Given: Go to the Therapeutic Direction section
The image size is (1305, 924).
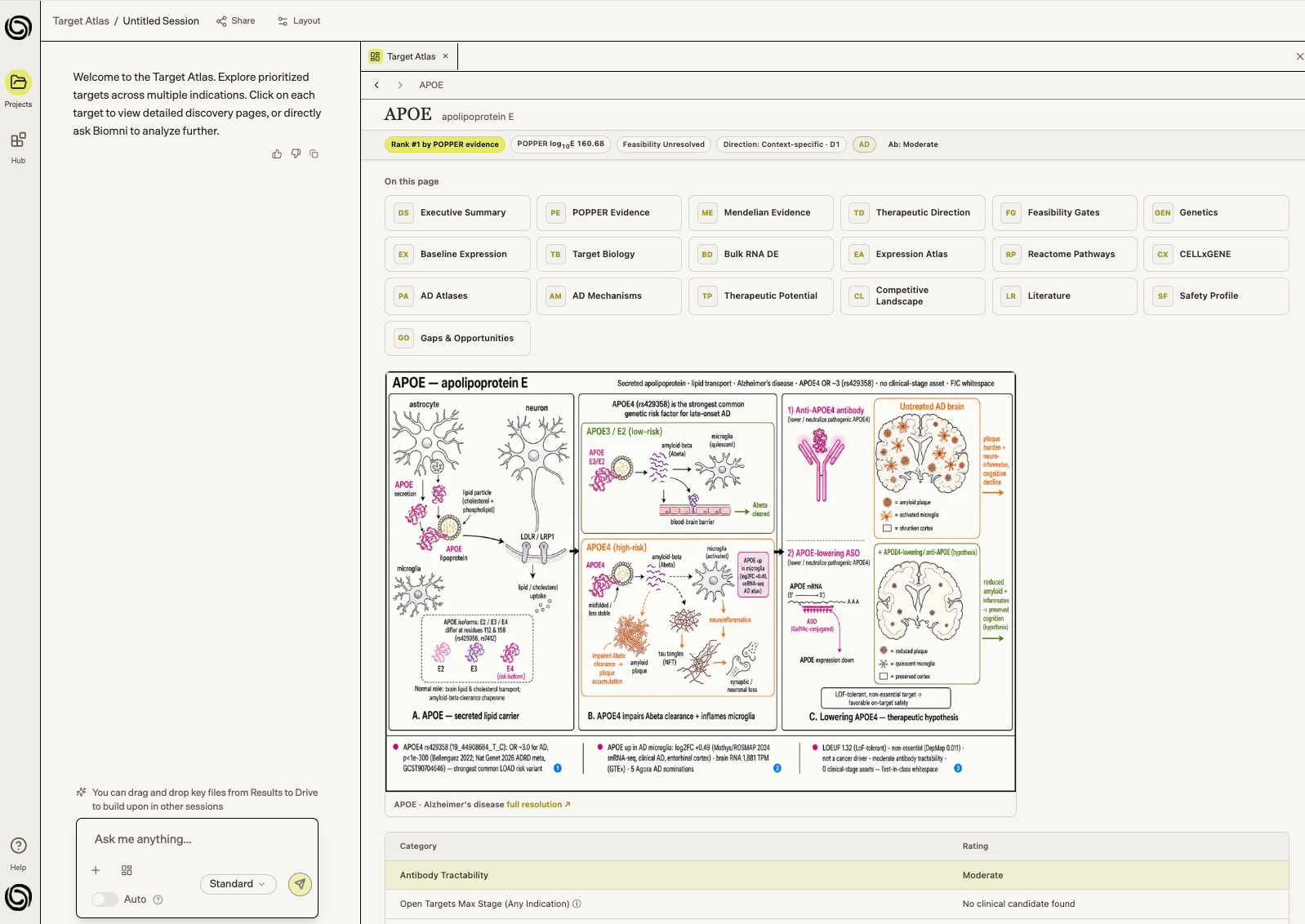Looking at the screenshot, I should (x=913, y=213).
